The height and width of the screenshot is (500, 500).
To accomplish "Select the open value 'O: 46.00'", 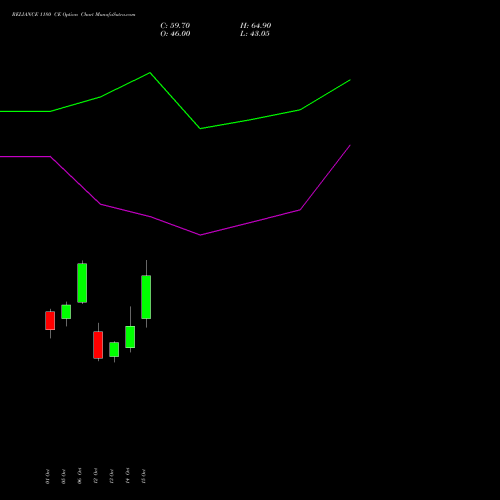I will [x=175, y=34].
